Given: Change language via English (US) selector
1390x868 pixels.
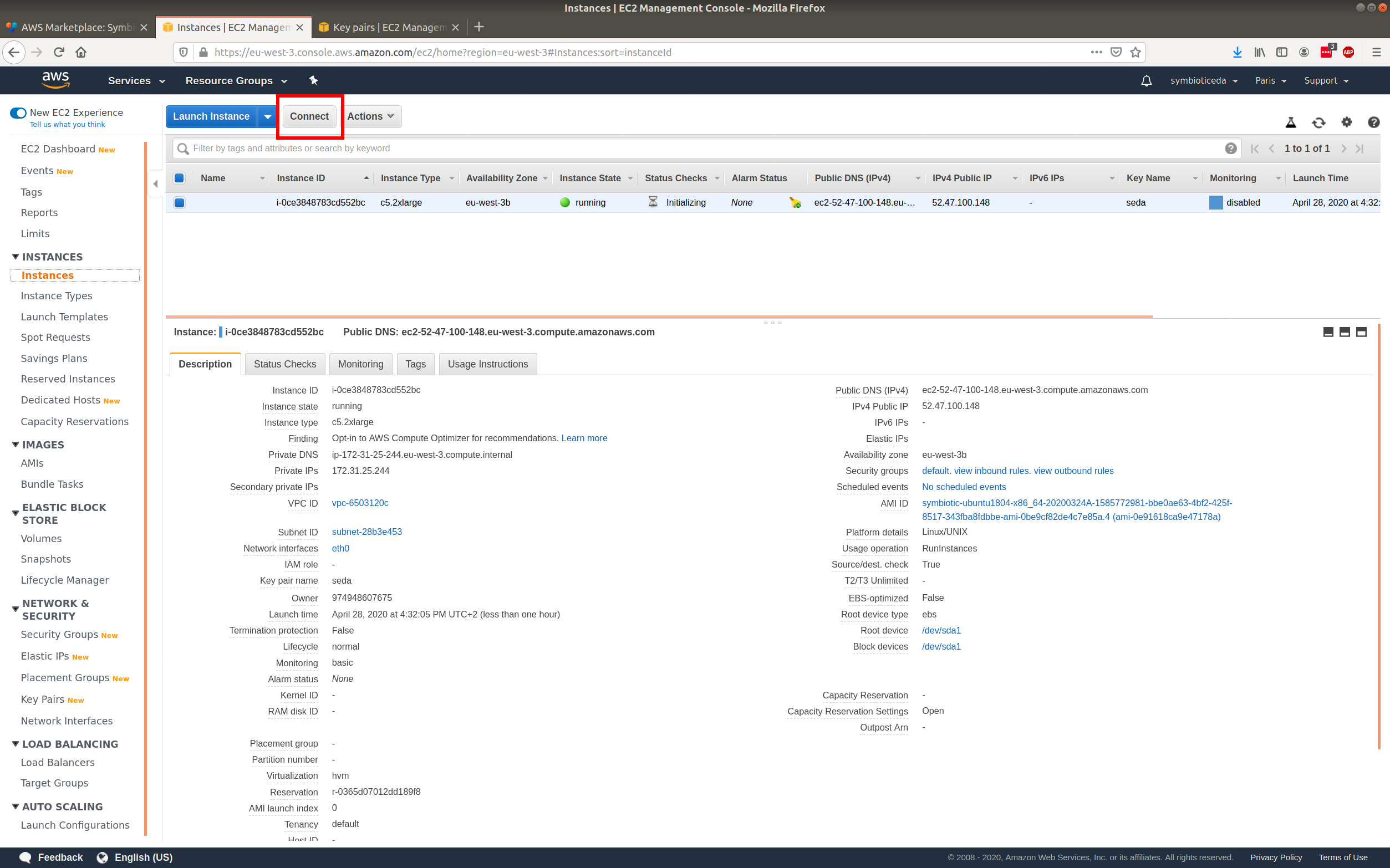Looking at the screenshot, I should pyautogui.click(x=135, y=857).
